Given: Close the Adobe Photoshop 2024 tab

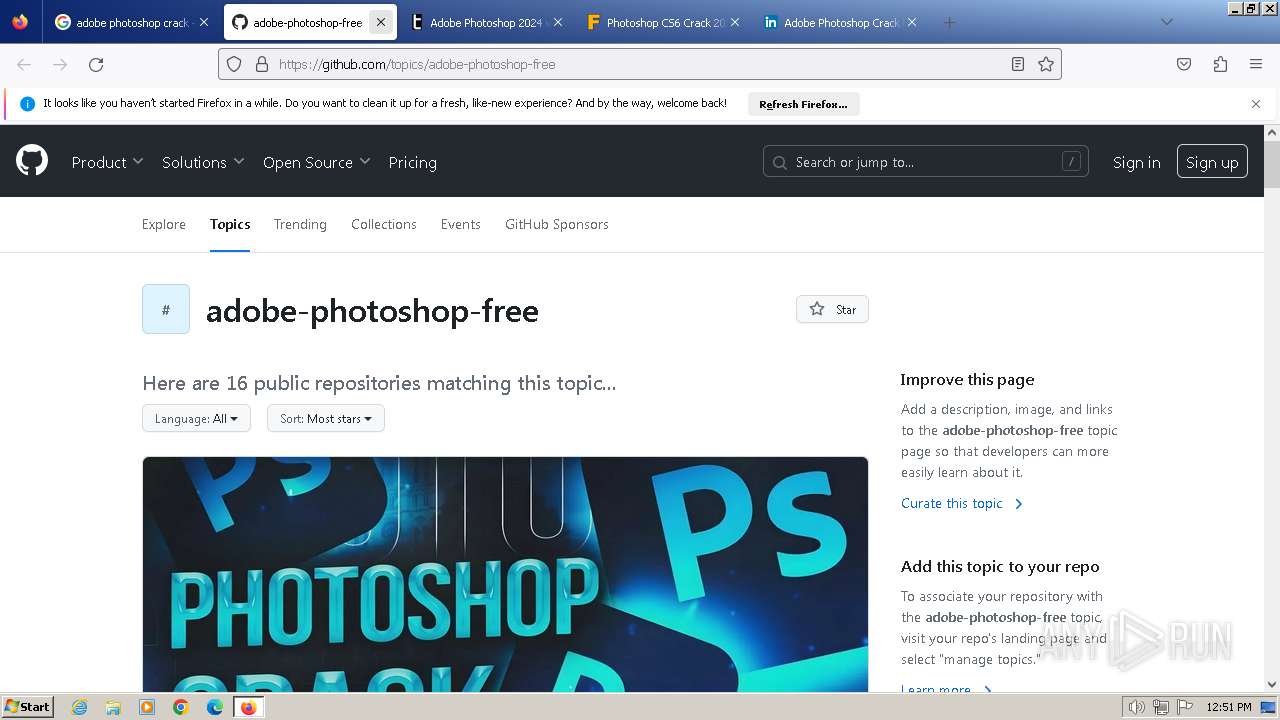Looking at the screenshot, I should point(557,22).
